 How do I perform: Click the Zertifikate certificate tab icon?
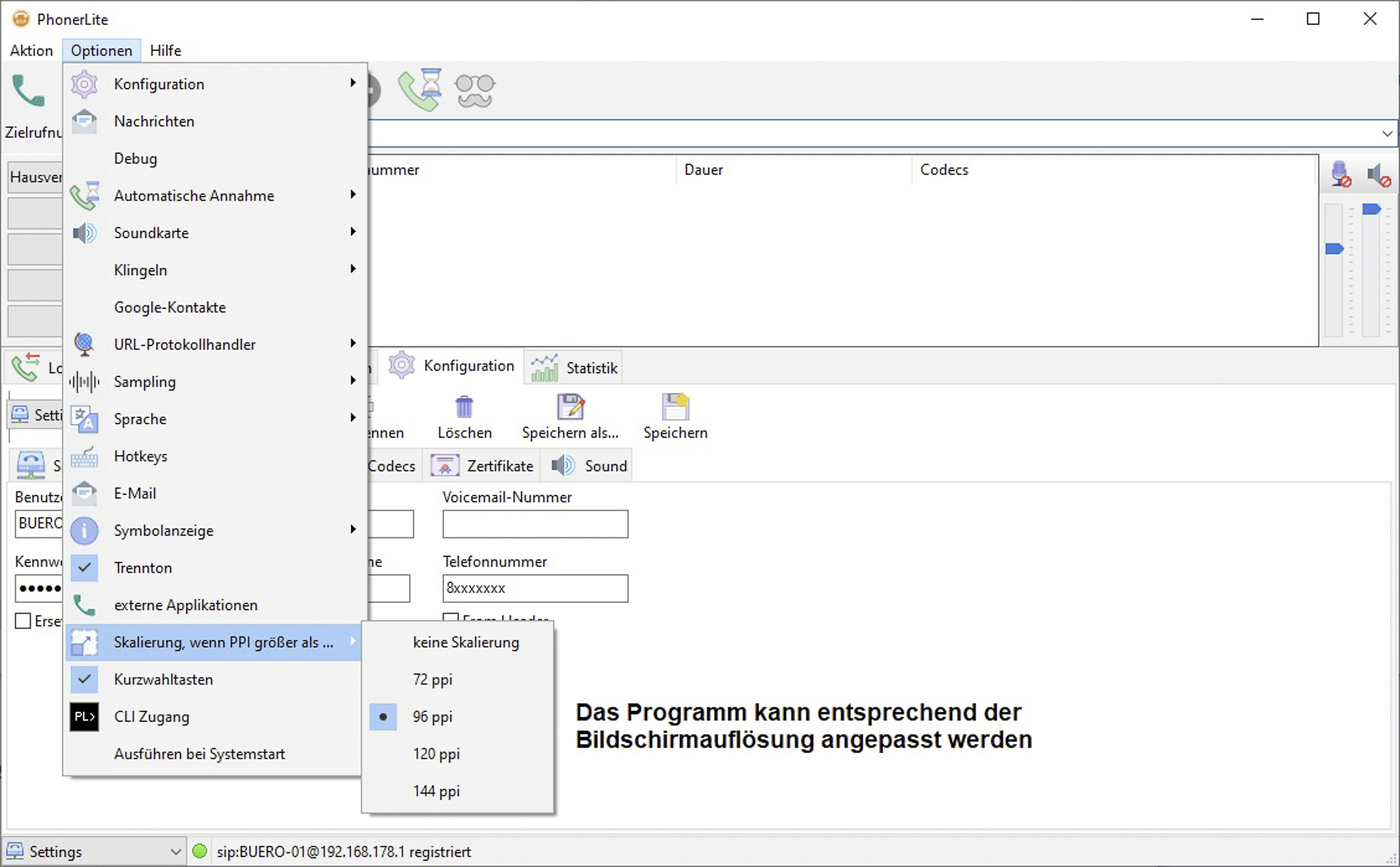tap(445, 466)
